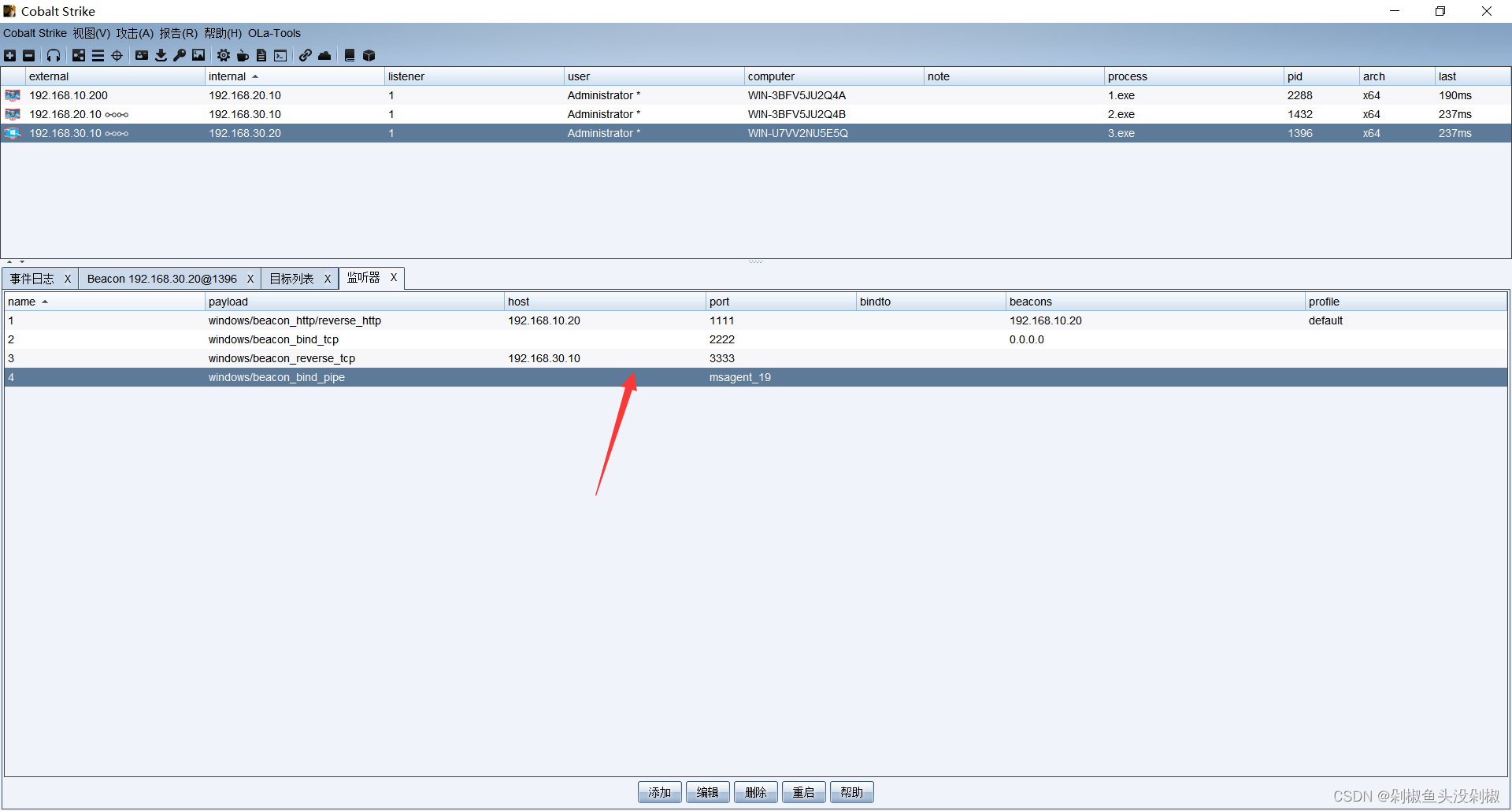Switch to session table view icon
The height and width of the screenshot is (811, 1512).
(98, 55)
